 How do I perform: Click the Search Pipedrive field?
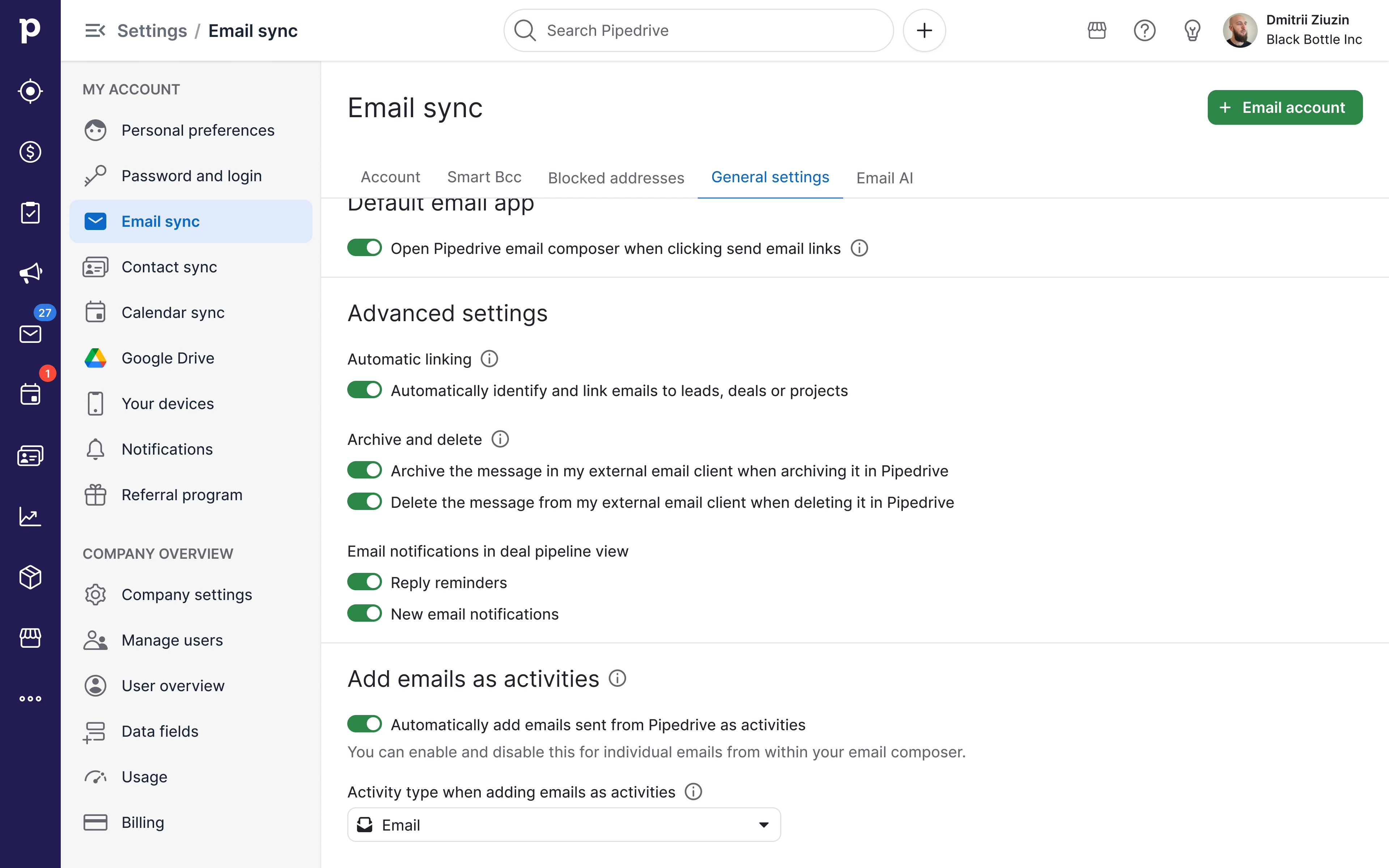click(x=698, y=30)
